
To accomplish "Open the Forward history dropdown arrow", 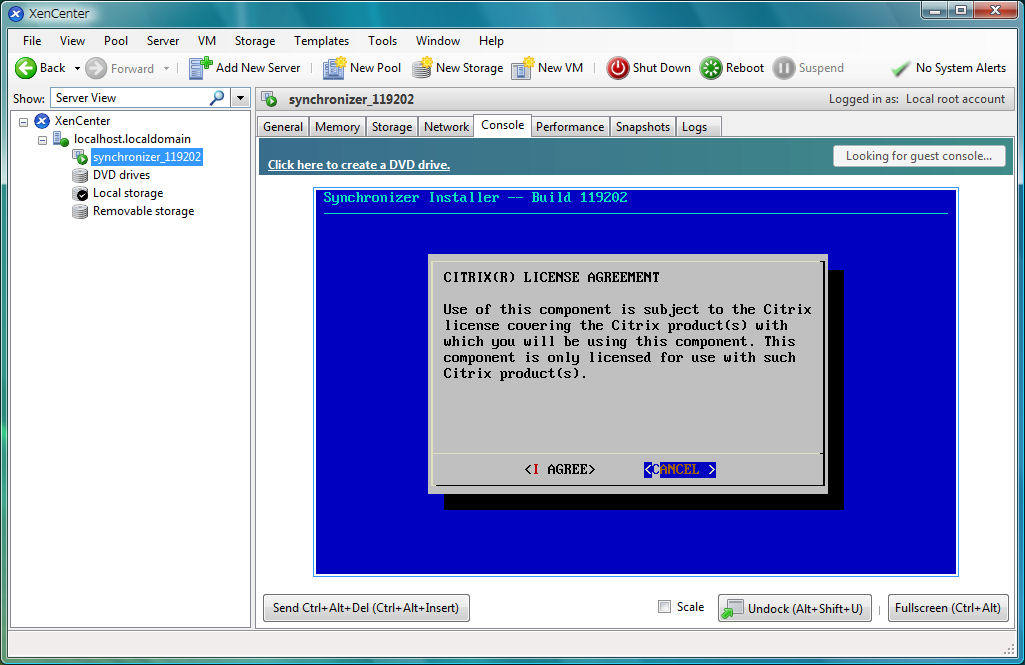I will point(167,68).
